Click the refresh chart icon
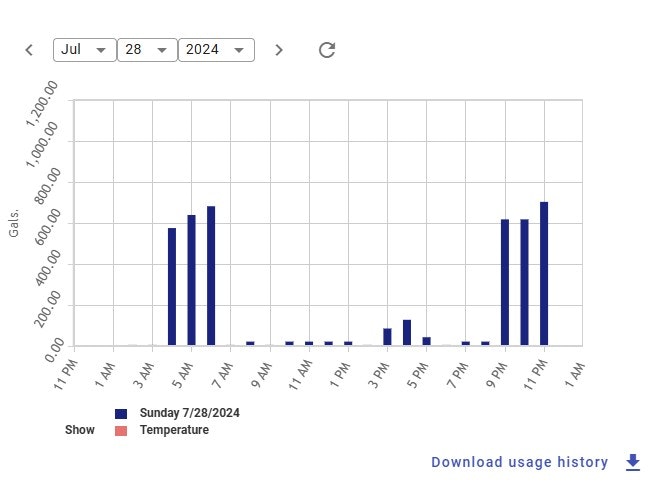This screenshot has height=489, width=657. [327, 50]
